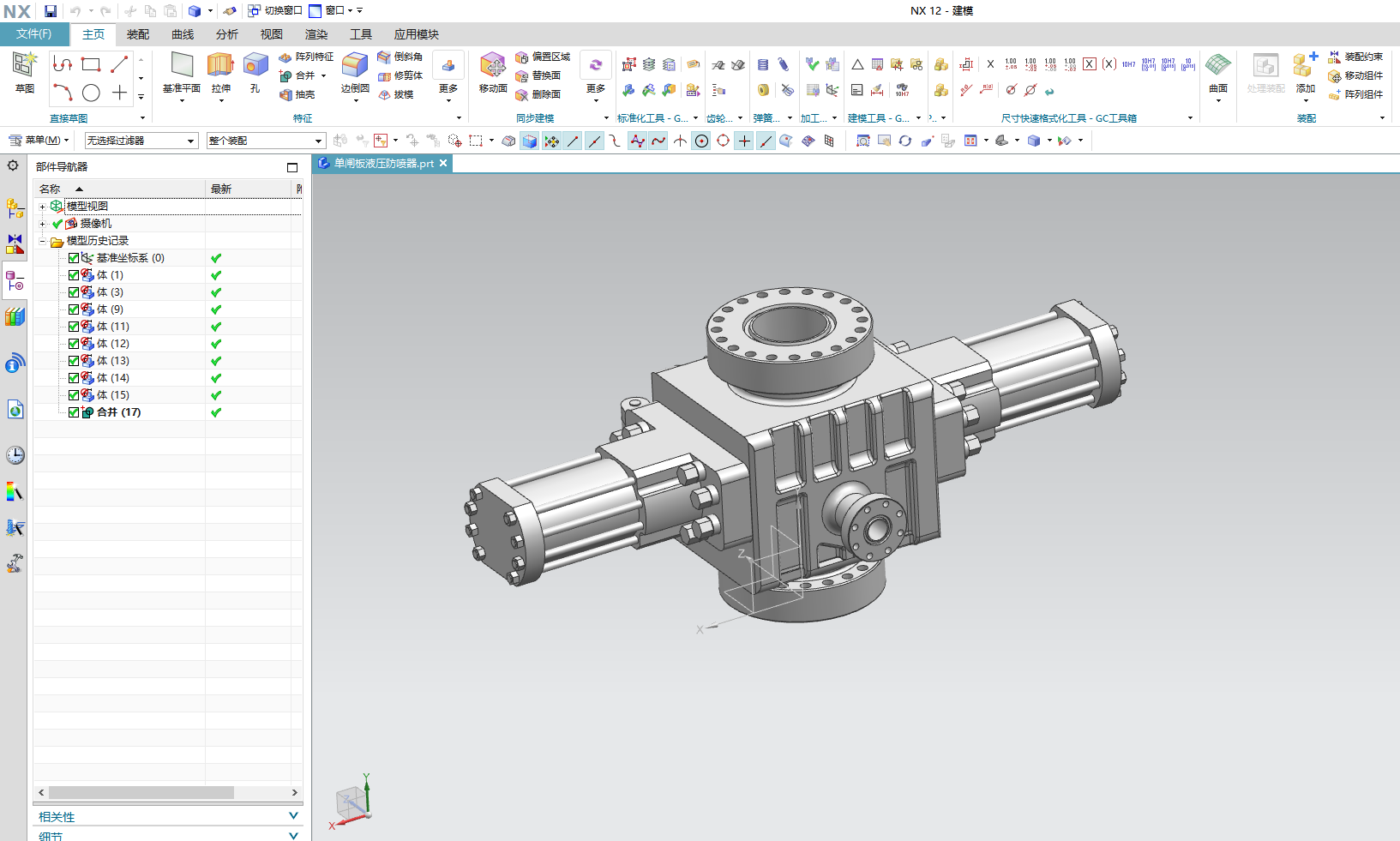Open the 文件(F) menu

(35, 33)
